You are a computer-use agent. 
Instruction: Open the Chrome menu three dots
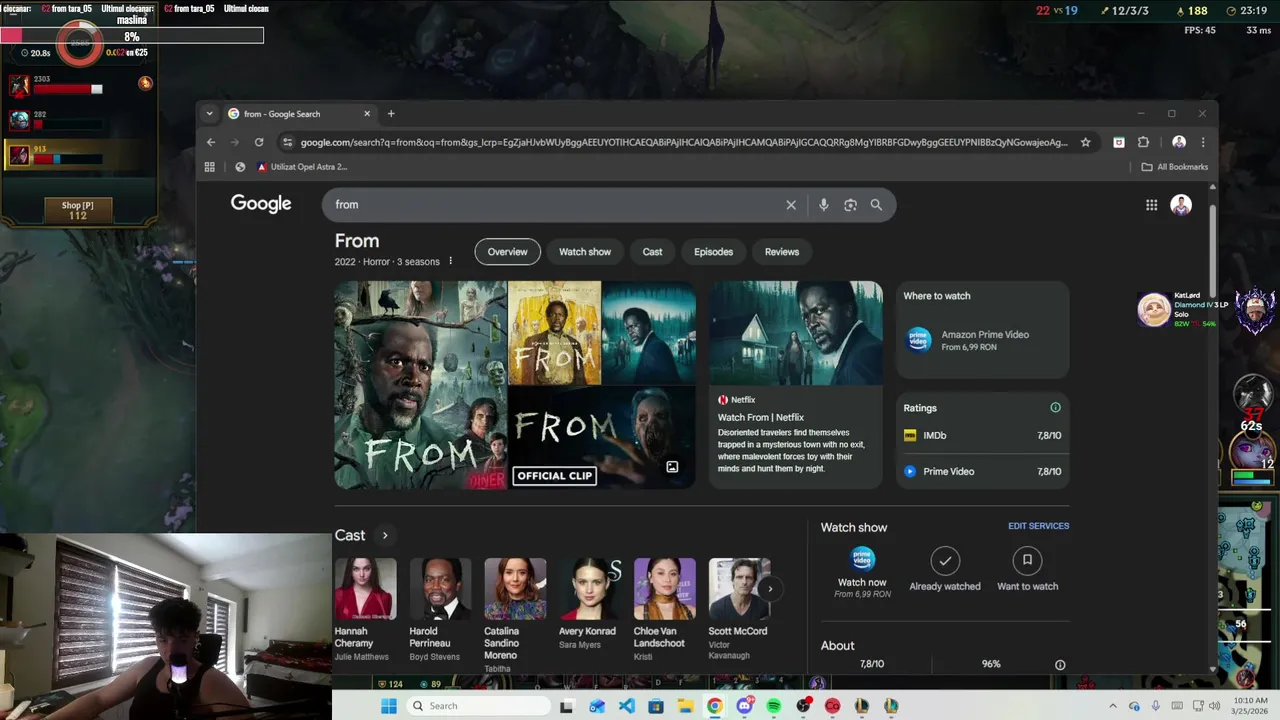click(1202, 142)
